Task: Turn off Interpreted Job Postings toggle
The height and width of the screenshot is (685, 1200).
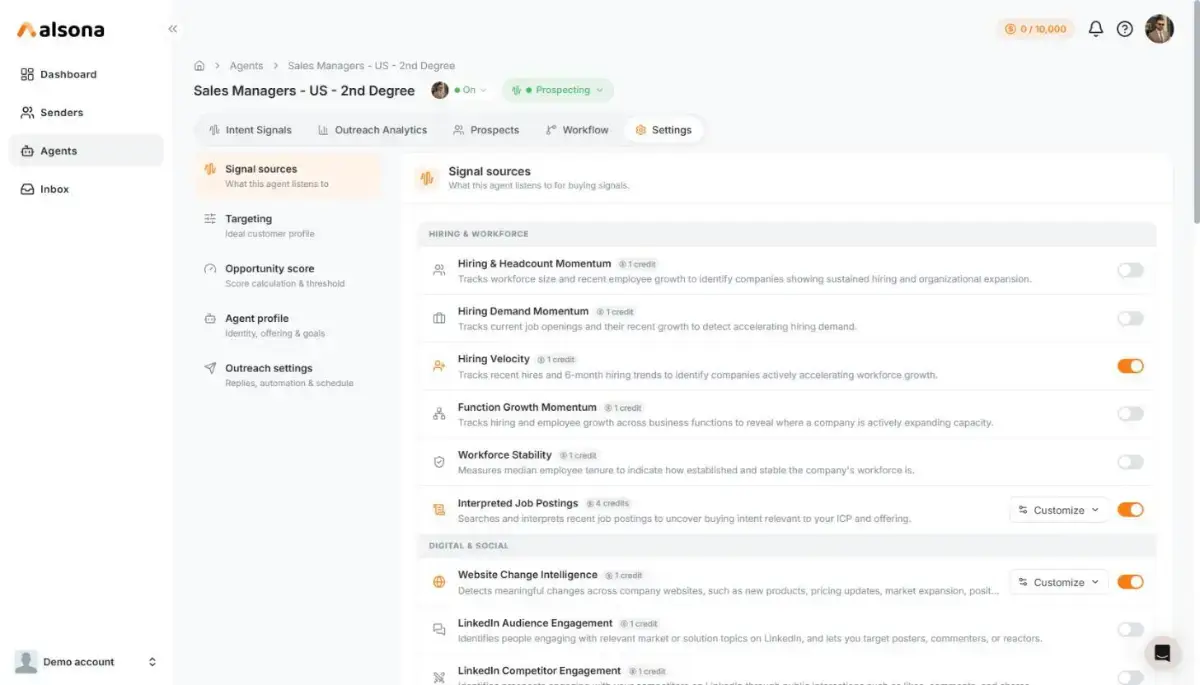Action: [1130, 510]
